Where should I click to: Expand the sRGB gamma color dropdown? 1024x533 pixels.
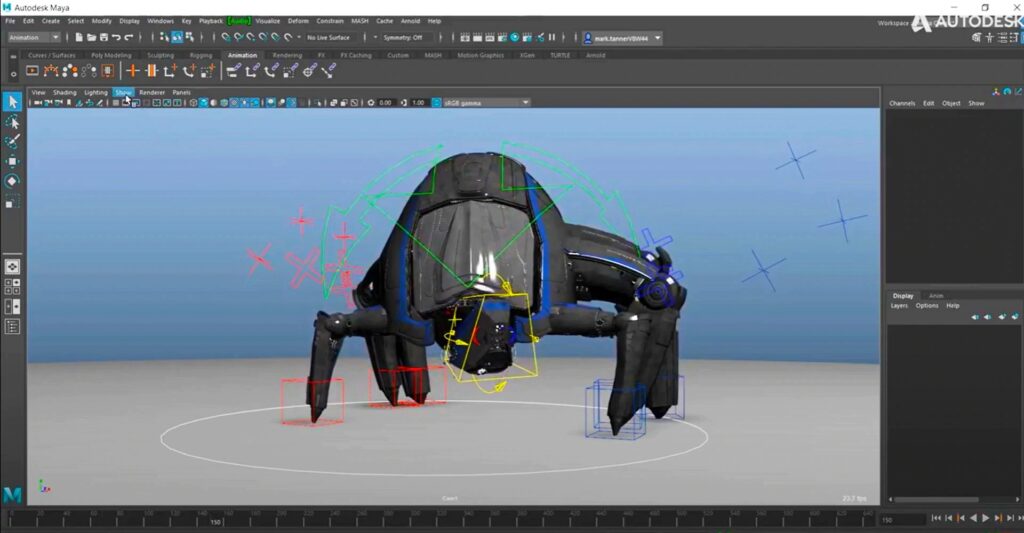point(486,103)
